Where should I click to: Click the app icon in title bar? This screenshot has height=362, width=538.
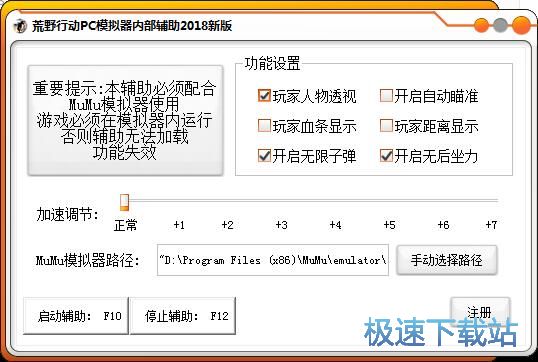[20, 26]
